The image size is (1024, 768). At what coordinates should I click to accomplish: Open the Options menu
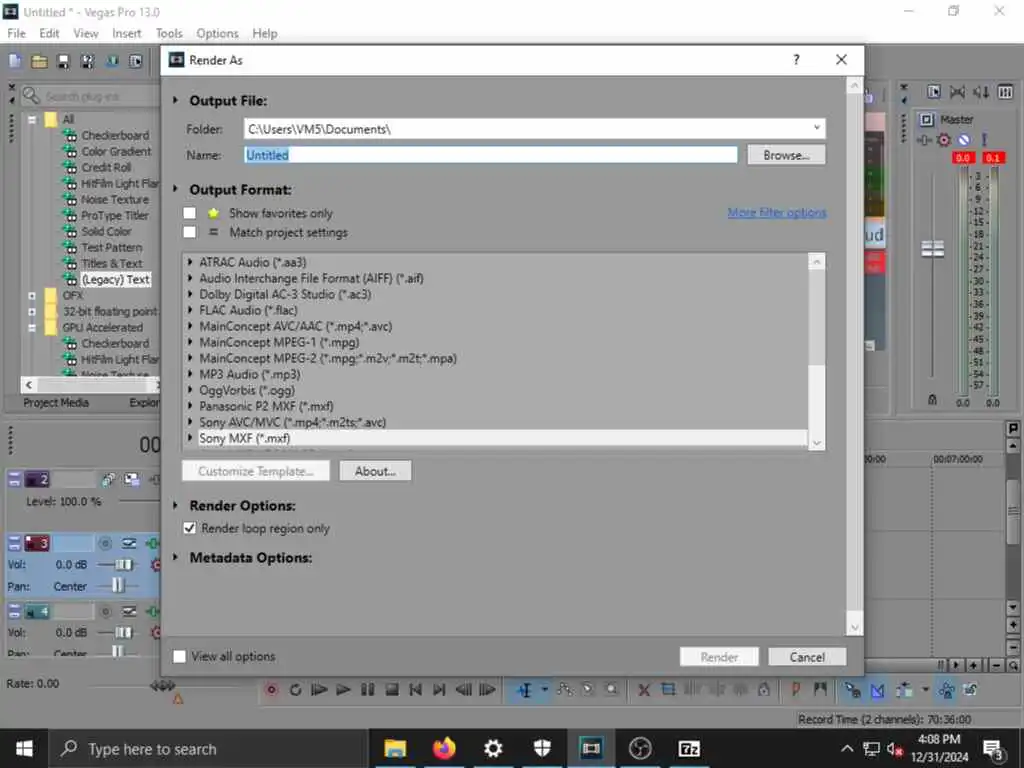[x=217, y=33]
